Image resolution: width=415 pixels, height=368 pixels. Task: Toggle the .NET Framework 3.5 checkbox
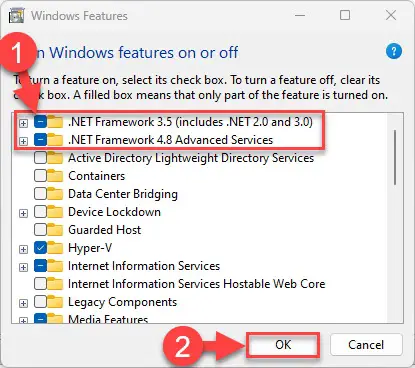(x=40, y=122)
